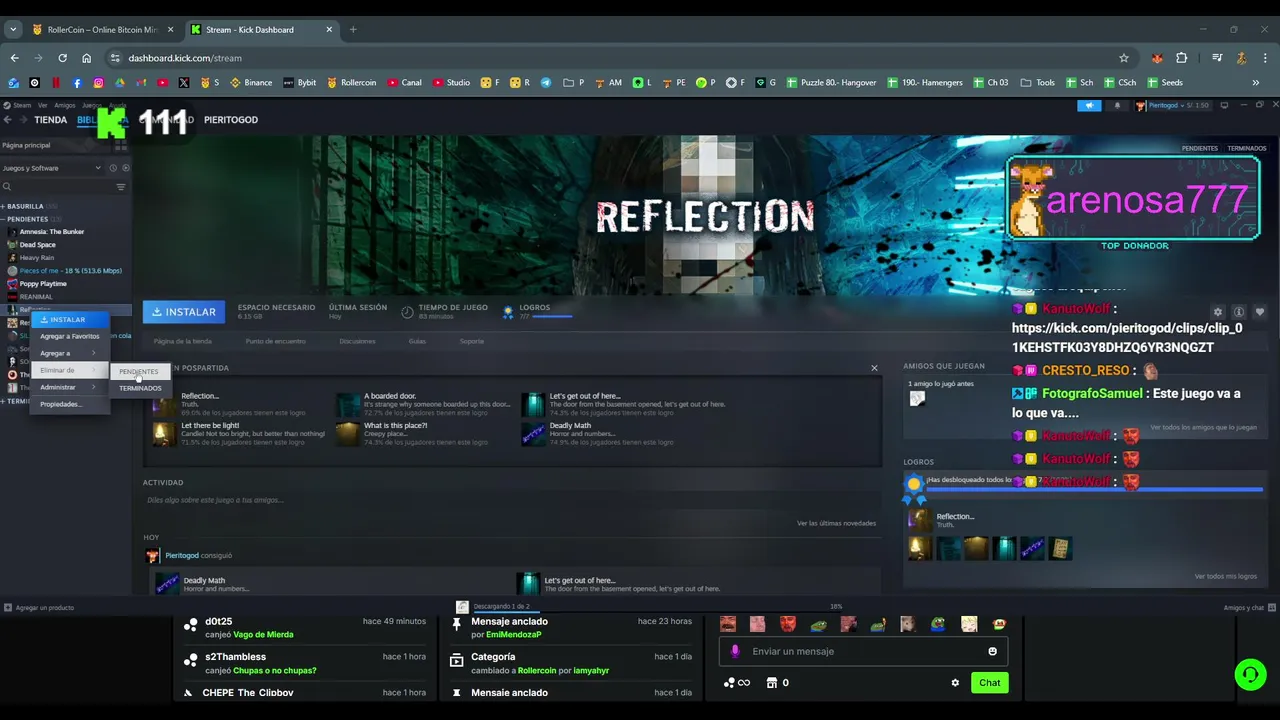The width and height of the screenshot is (1280, 720).
Task: Click the blue INSTALAR button for Reflection
Action: (183, 312)
